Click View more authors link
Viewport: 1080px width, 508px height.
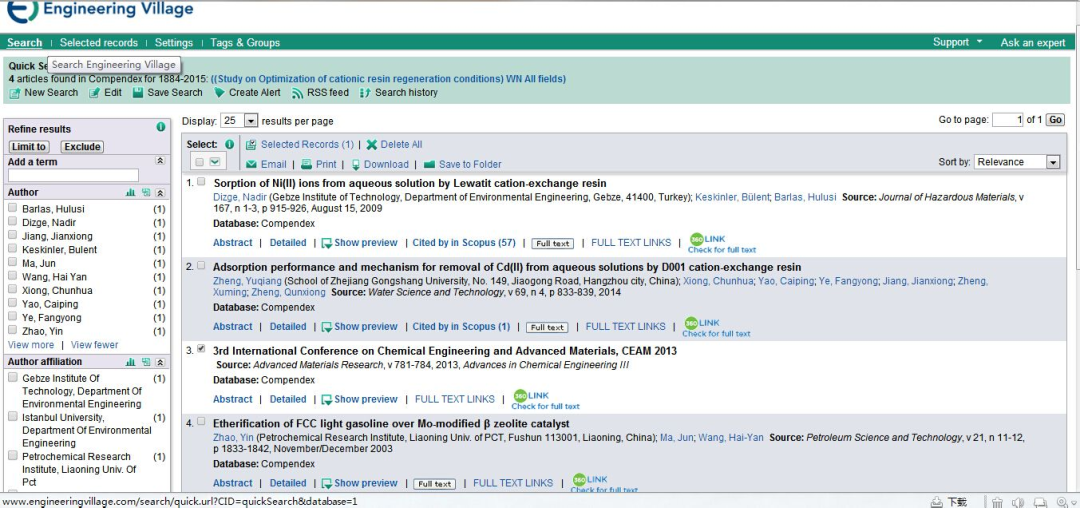click(31, 345)
